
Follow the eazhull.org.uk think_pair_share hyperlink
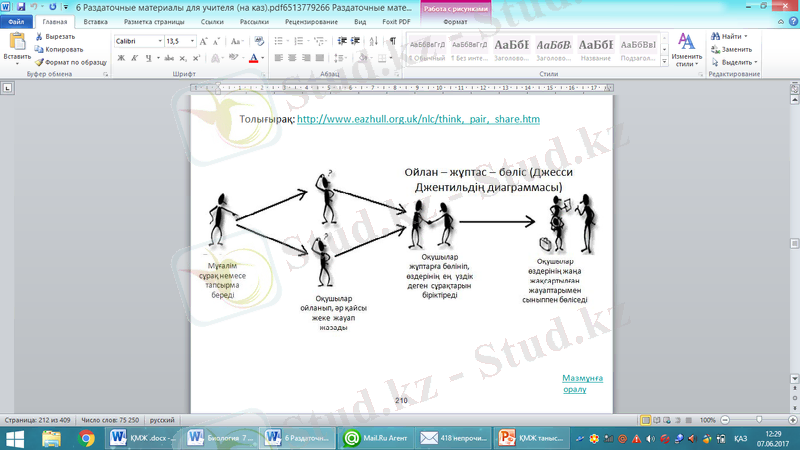coord(418,119)
